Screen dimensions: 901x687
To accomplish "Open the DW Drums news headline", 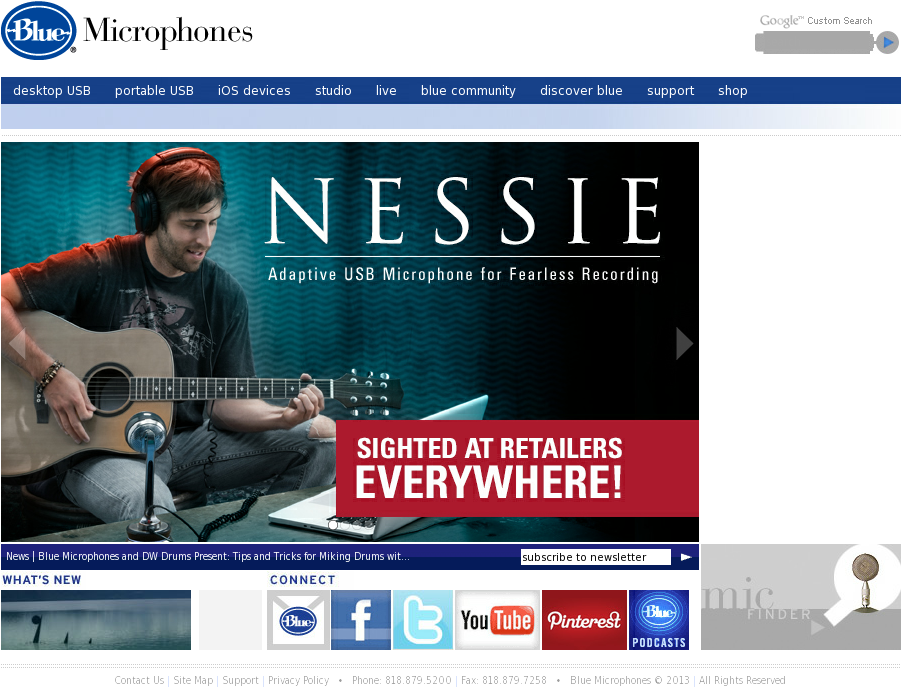I will coord(224,556).
